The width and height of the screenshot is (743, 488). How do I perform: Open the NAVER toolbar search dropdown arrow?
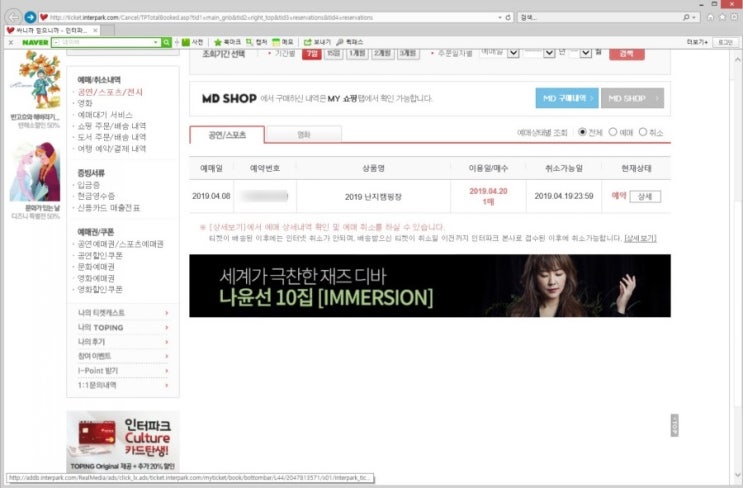(155, 43)
